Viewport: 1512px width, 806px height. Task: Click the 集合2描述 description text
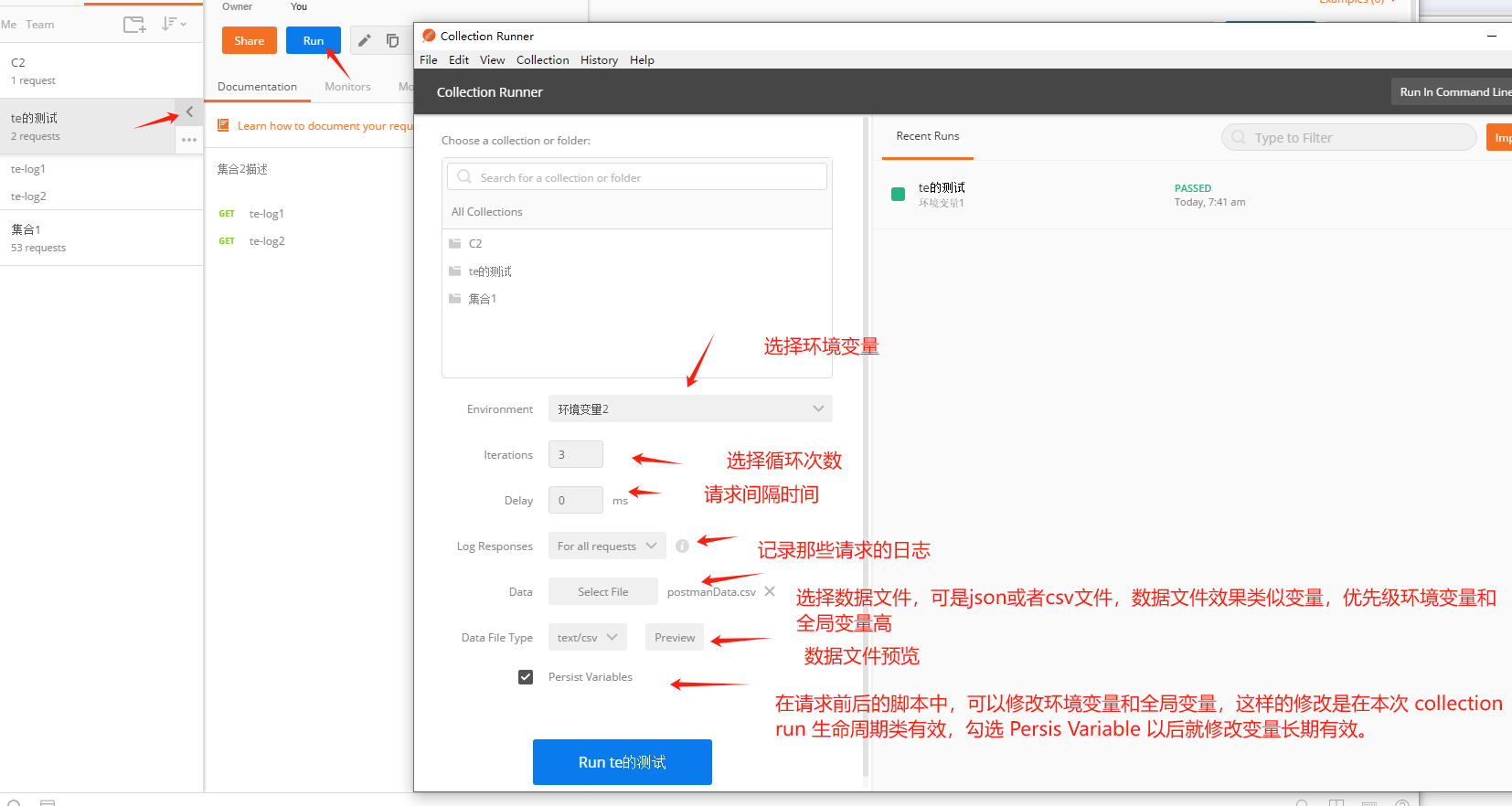click(242, 169)
